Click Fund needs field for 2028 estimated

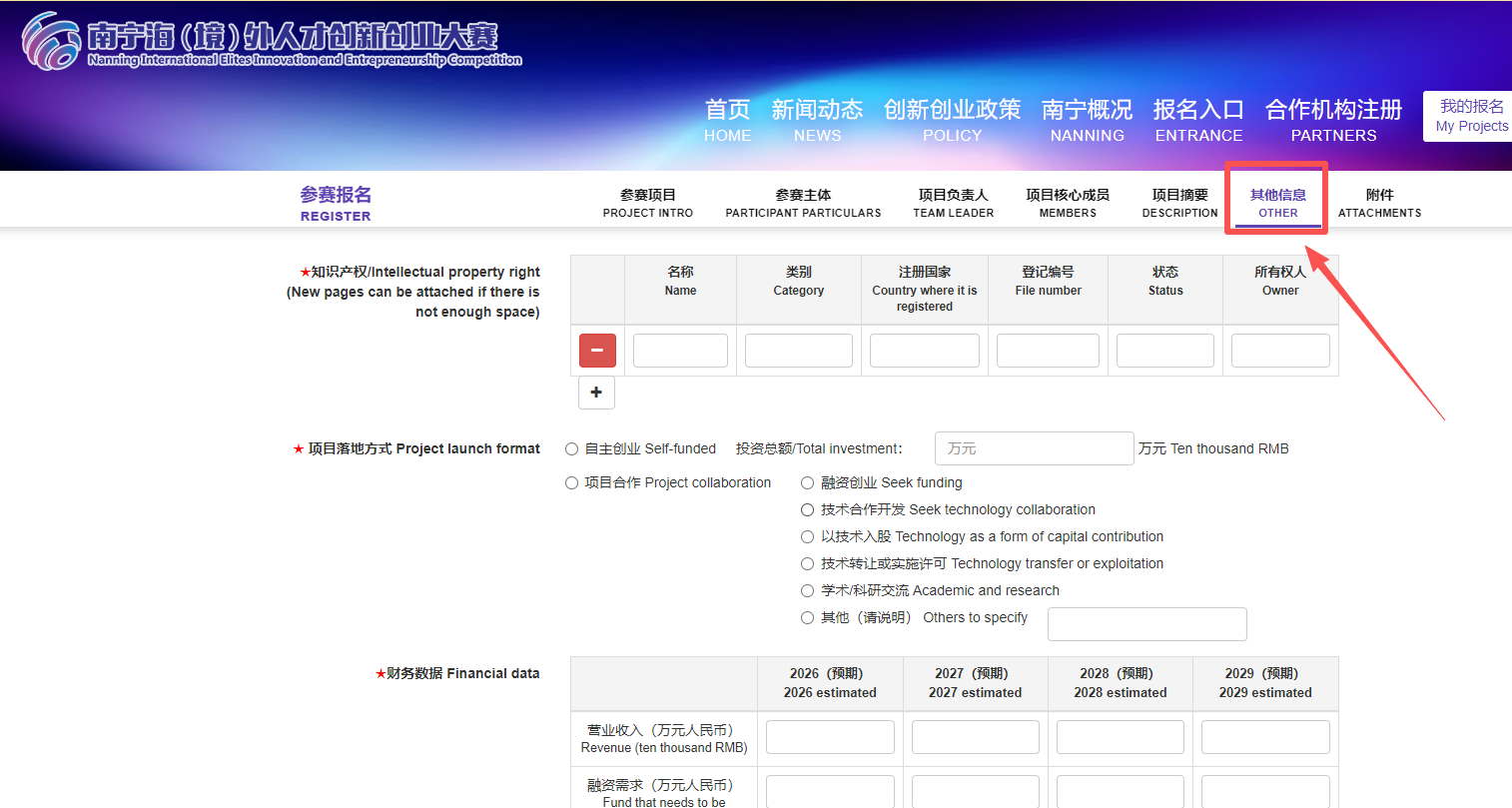tap(1121, 791)
